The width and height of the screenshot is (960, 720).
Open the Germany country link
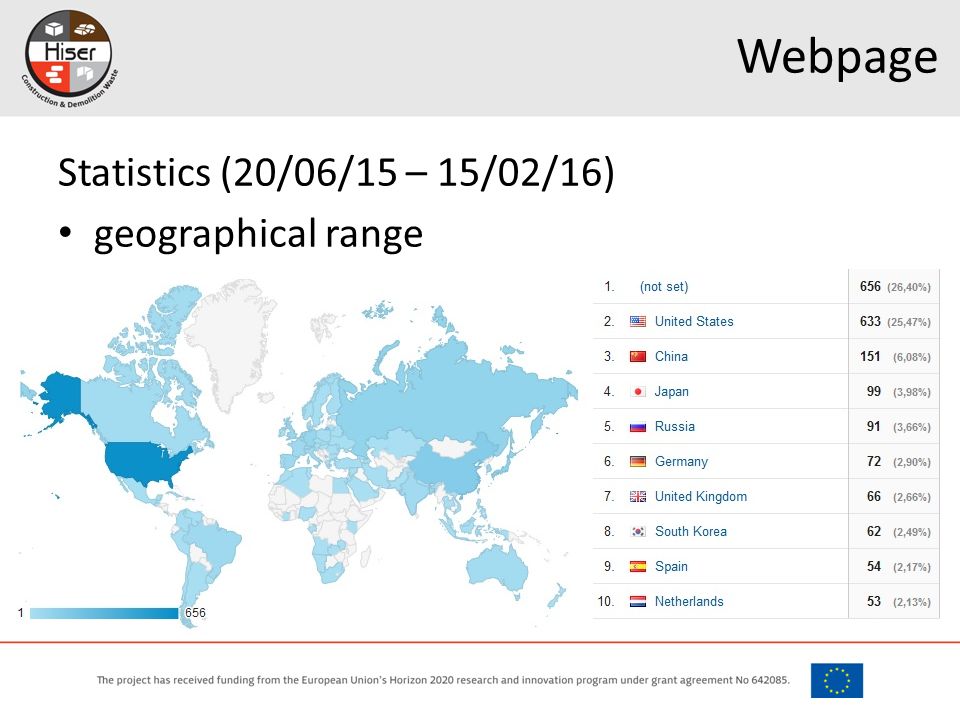pyautogui.click(x=681, y=462)
